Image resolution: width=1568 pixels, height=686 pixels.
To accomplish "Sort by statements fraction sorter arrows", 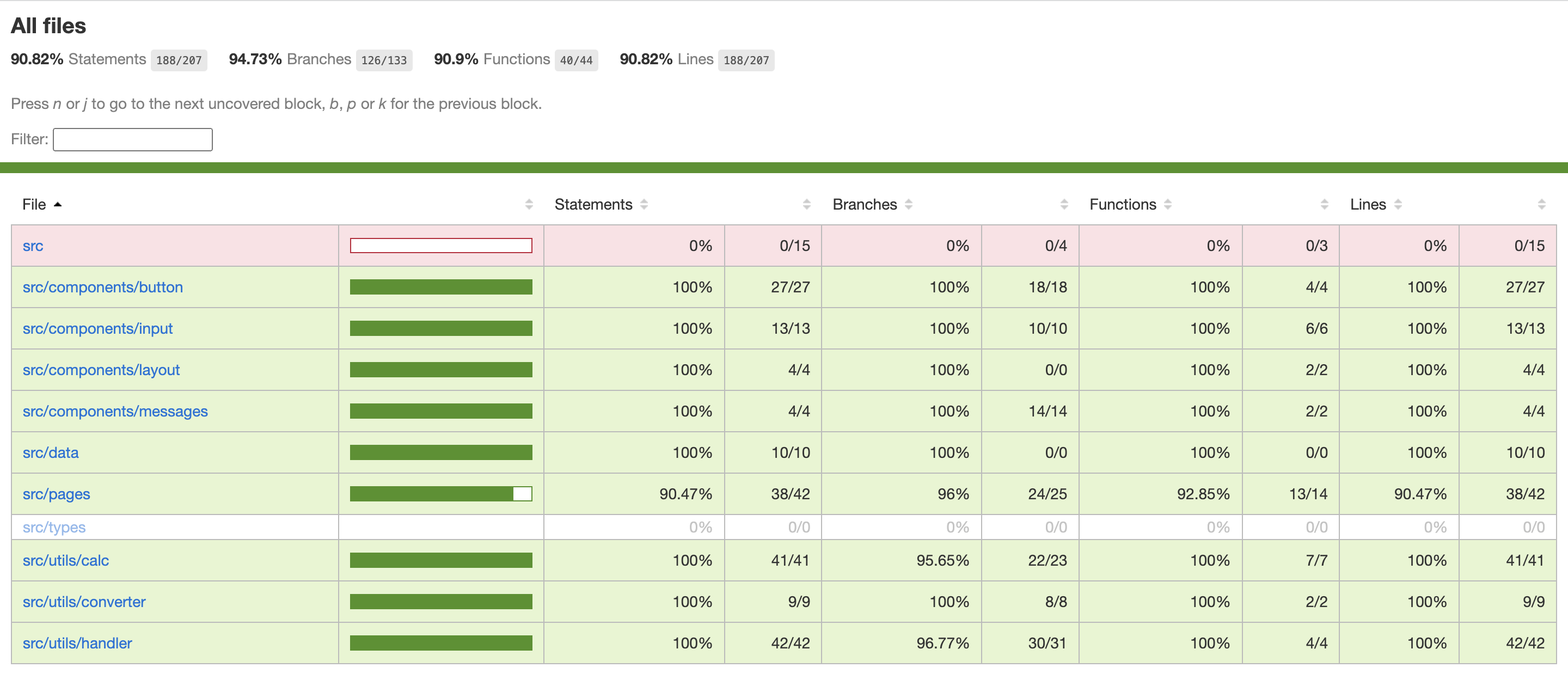I will click(807, 204).
